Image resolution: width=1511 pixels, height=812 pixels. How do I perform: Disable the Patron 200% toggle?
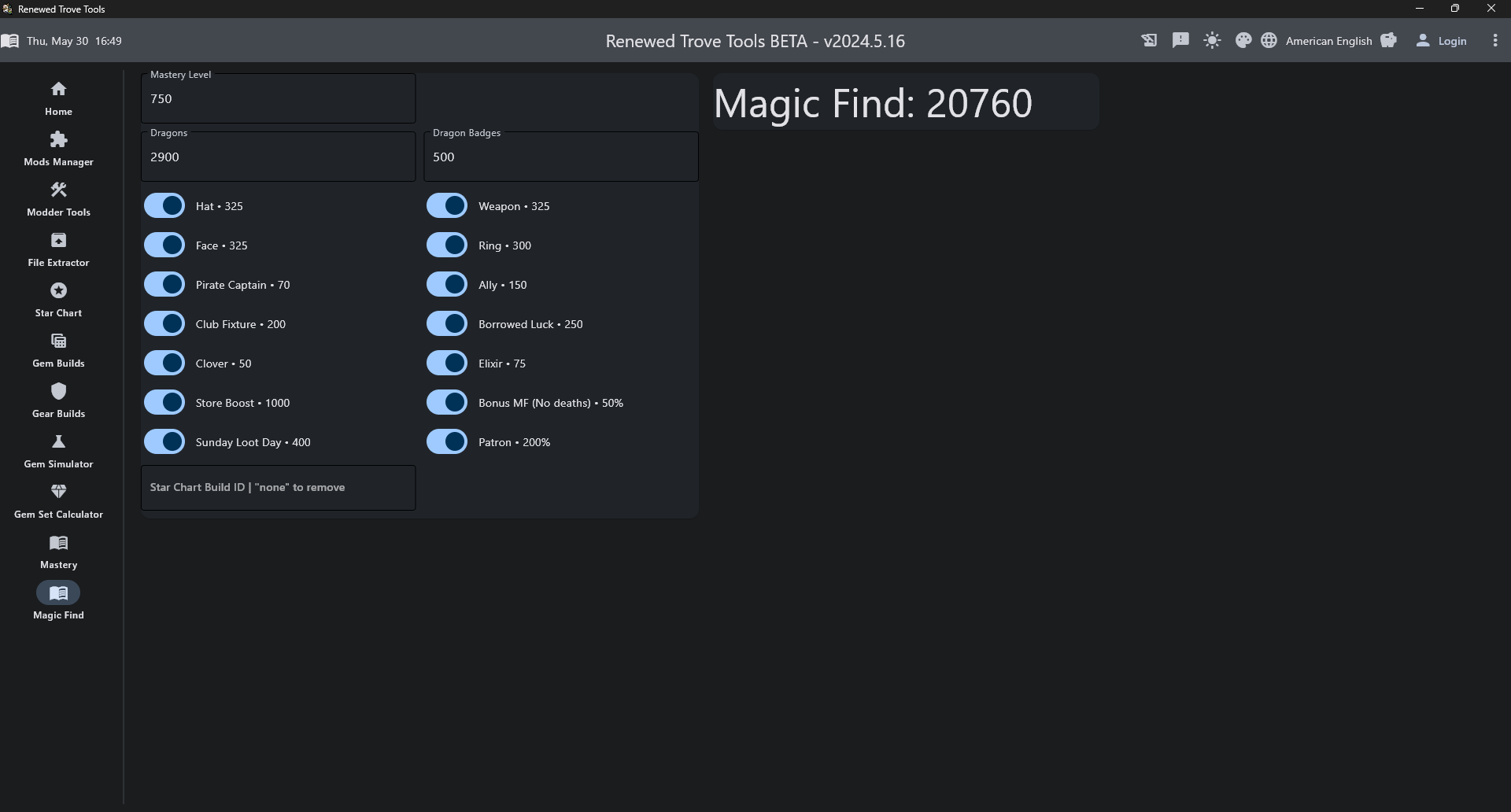point(447,442)
